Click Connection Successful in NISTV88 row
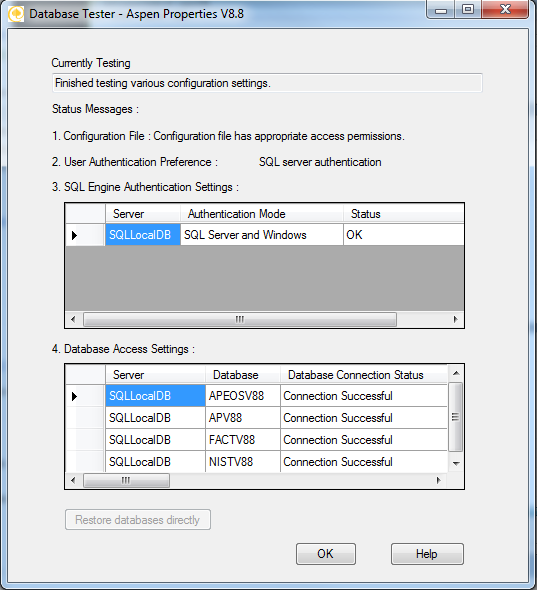Screen dimensions: 537x590 click(364, 461)
